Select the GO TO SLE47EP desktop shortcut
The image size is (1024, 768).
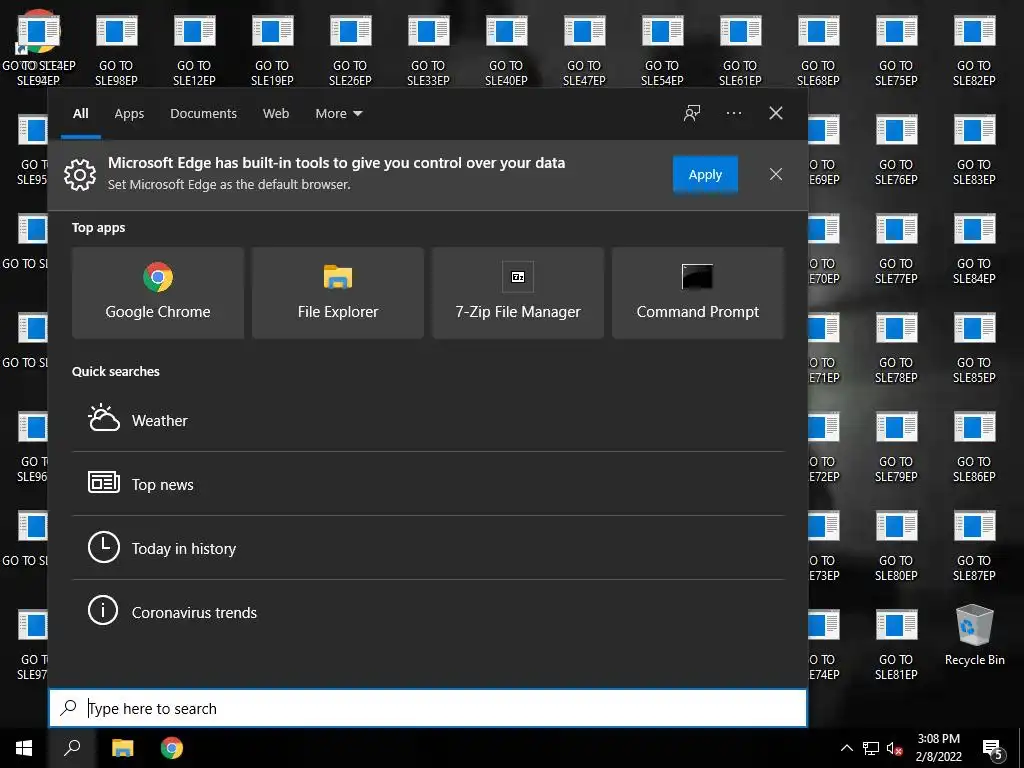pos(584,51)
